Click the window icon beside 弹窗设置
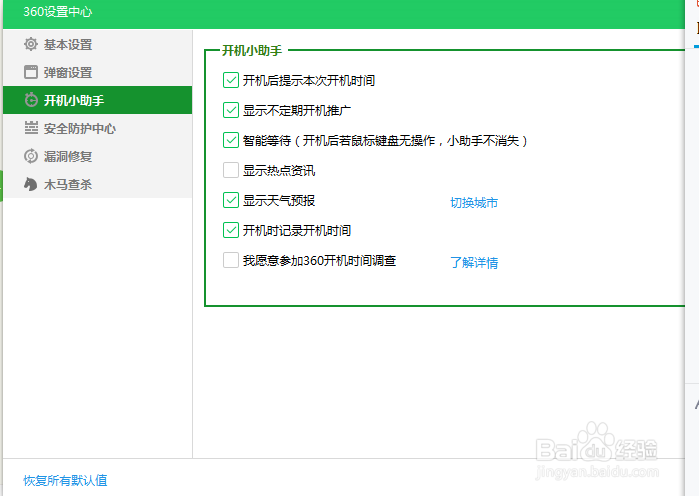699x496 pixels. click(31, 72)
